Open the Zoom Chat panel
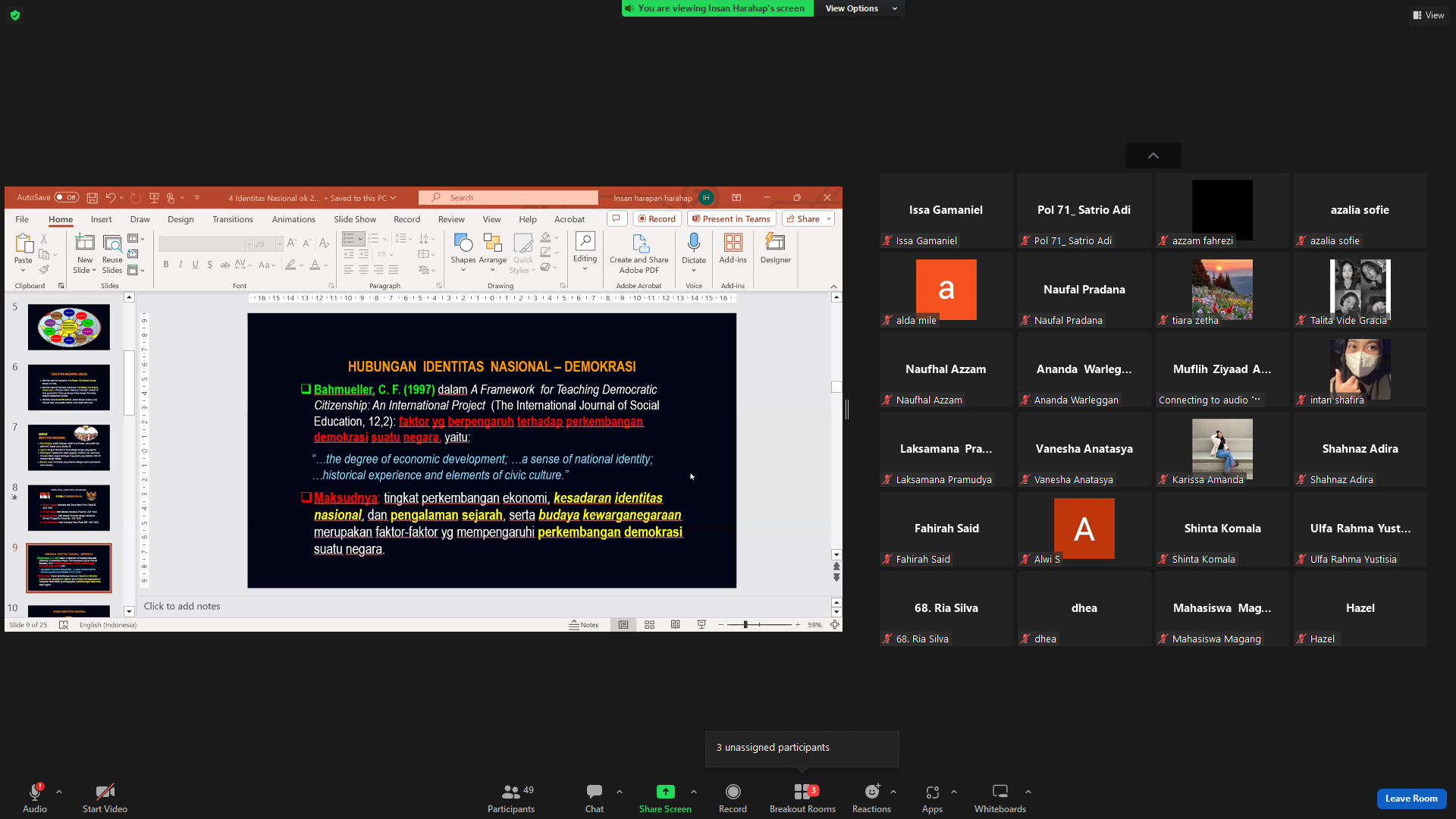The width and height of the screenshot is (1456, 819). 595,798
